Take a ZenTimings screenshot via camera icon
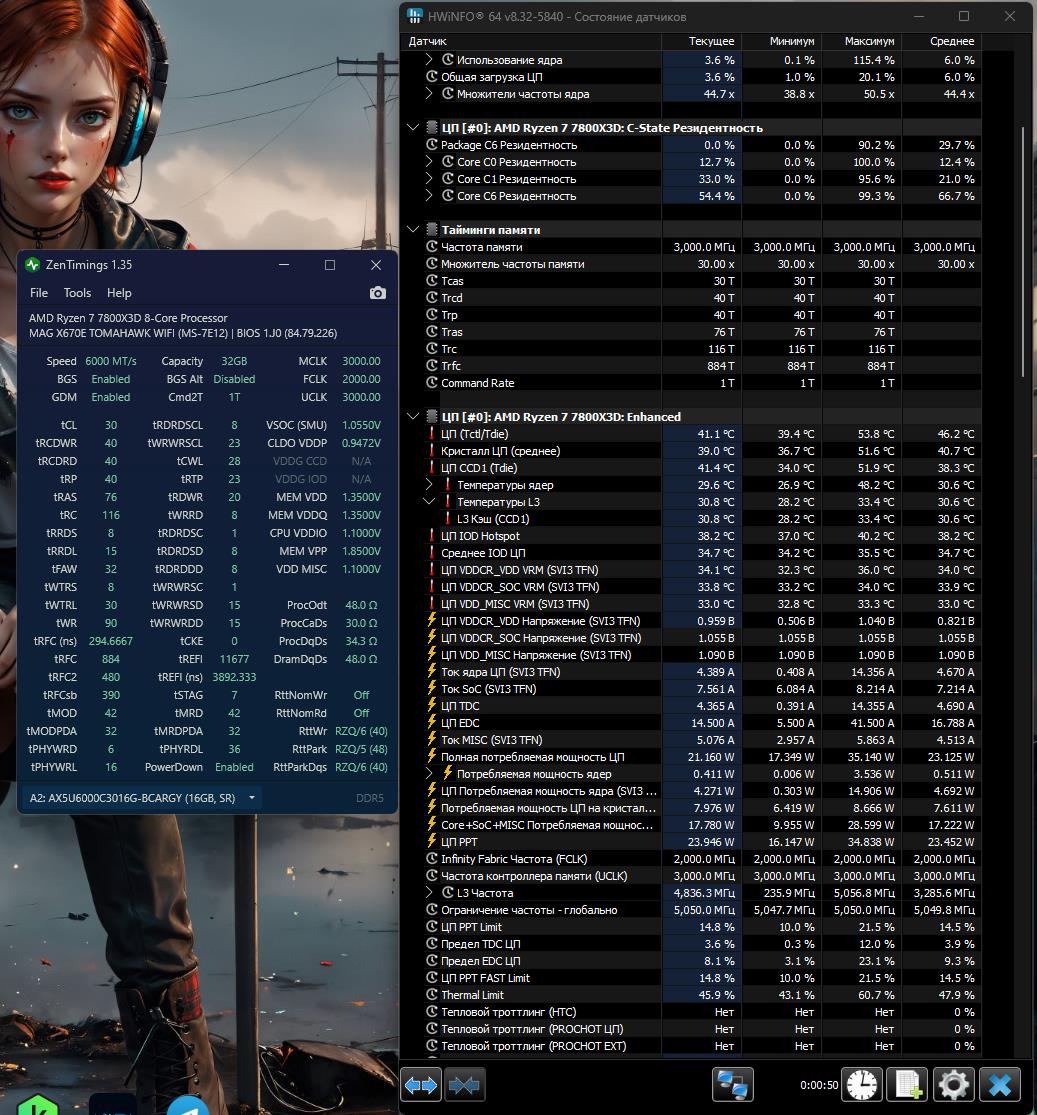The width and height of the screenshot is (1037, 1115). [378, 293]
